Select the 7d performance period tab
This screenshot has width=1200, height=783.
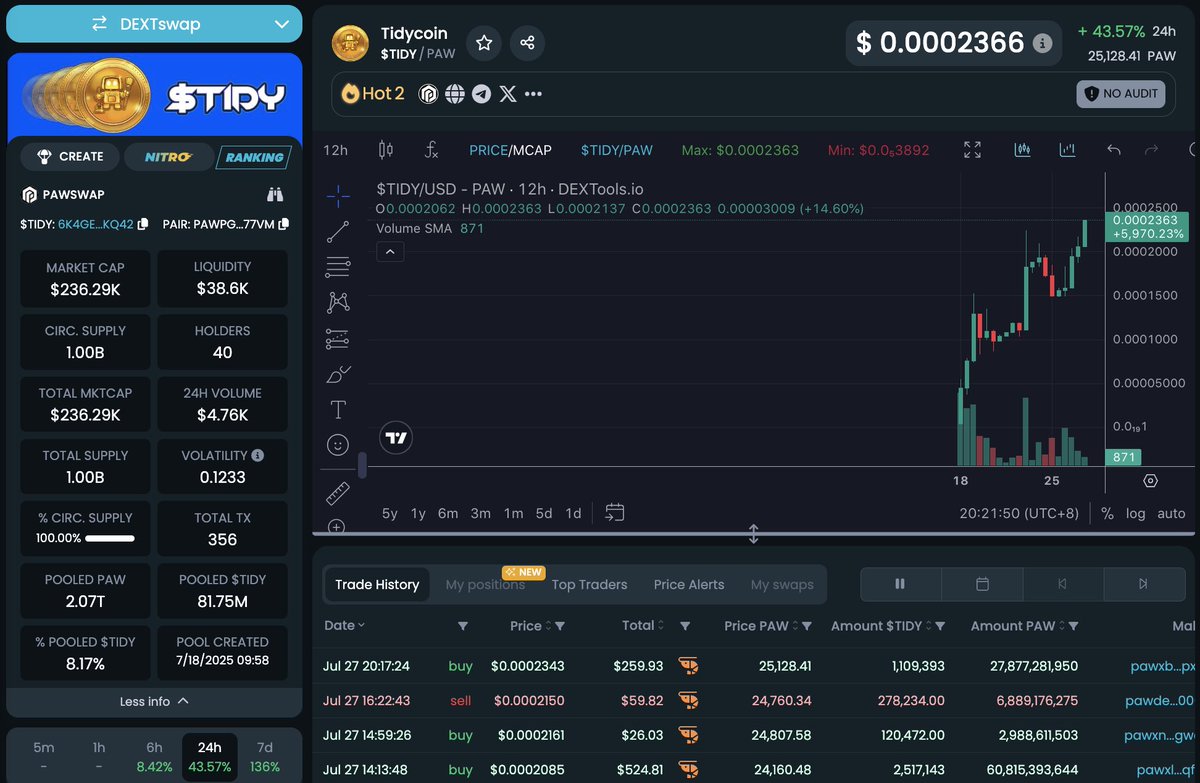[x=265, y=757]
